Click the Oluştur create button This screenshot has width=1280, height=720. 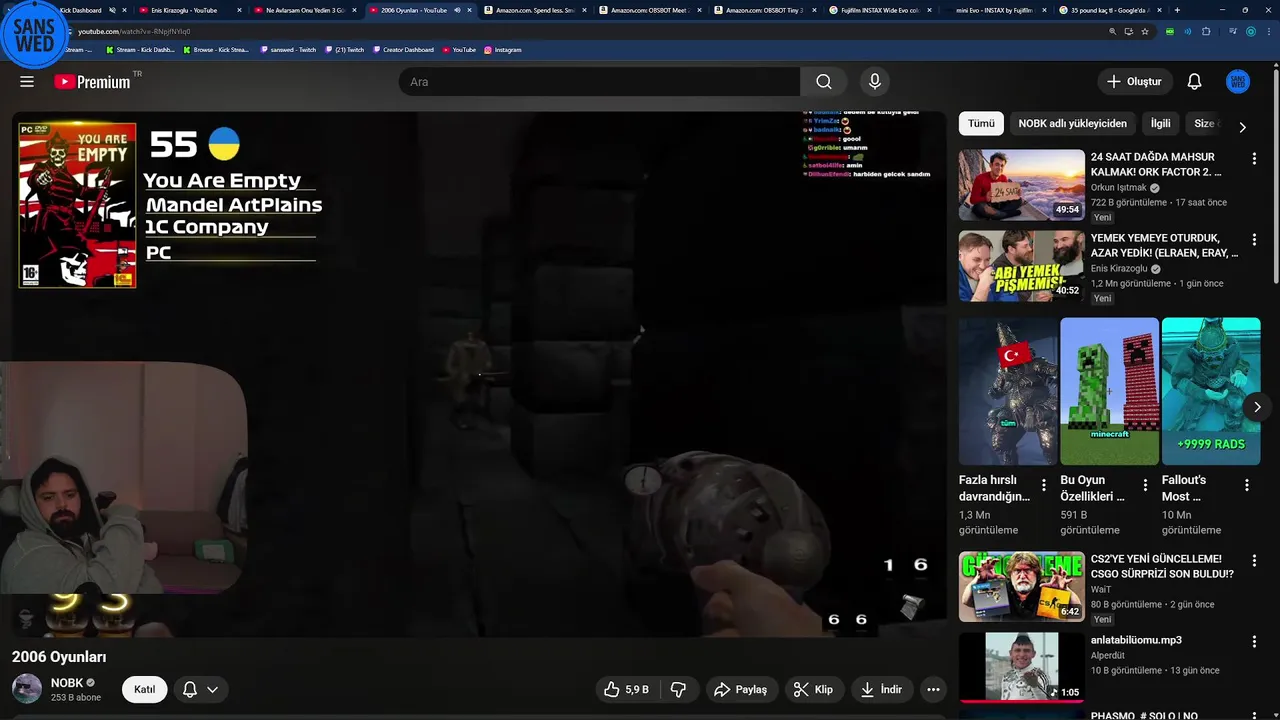point(1134,82)
